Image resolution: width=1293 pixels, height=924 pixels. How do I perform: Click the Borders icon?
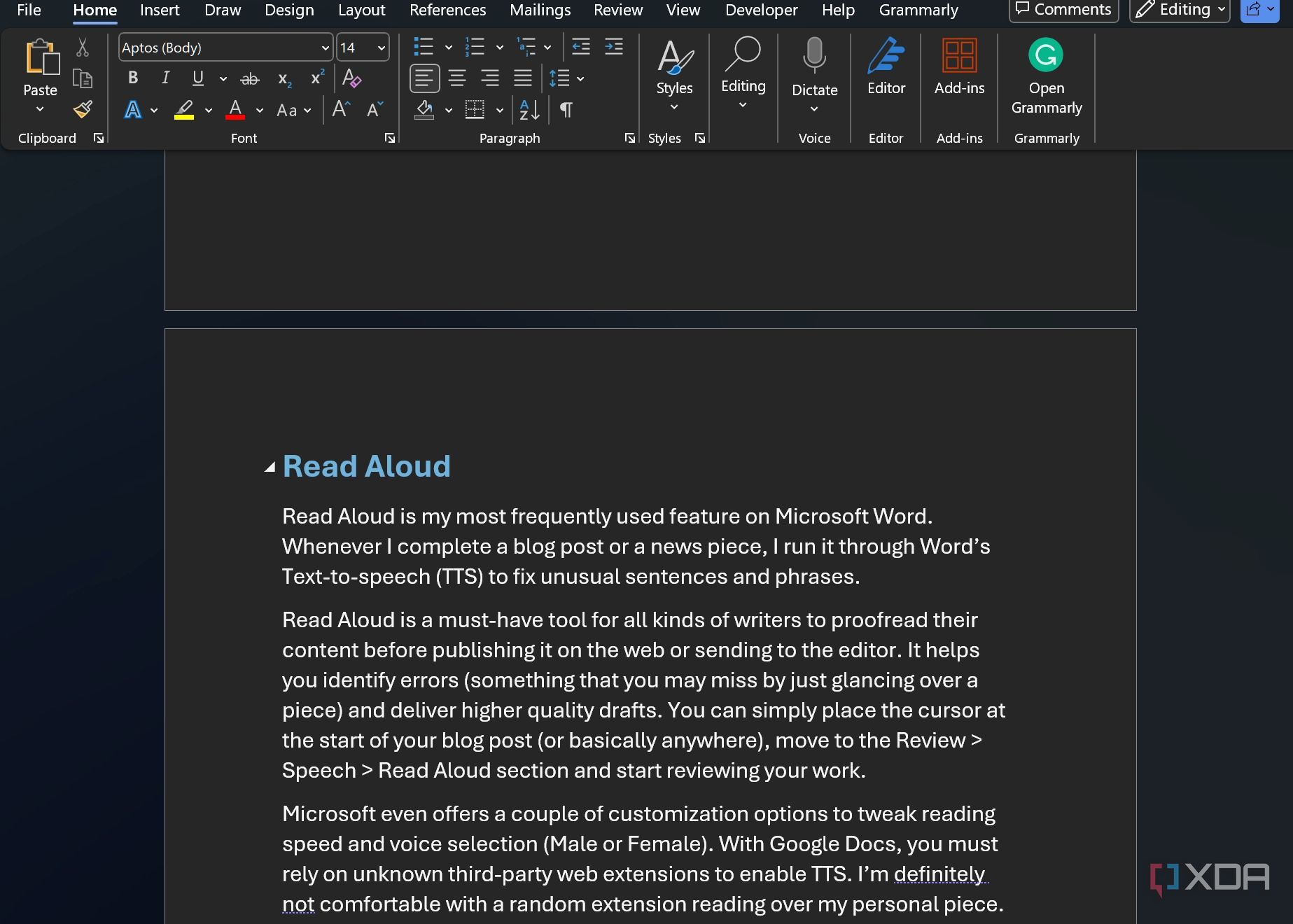[x=475, y=110]
